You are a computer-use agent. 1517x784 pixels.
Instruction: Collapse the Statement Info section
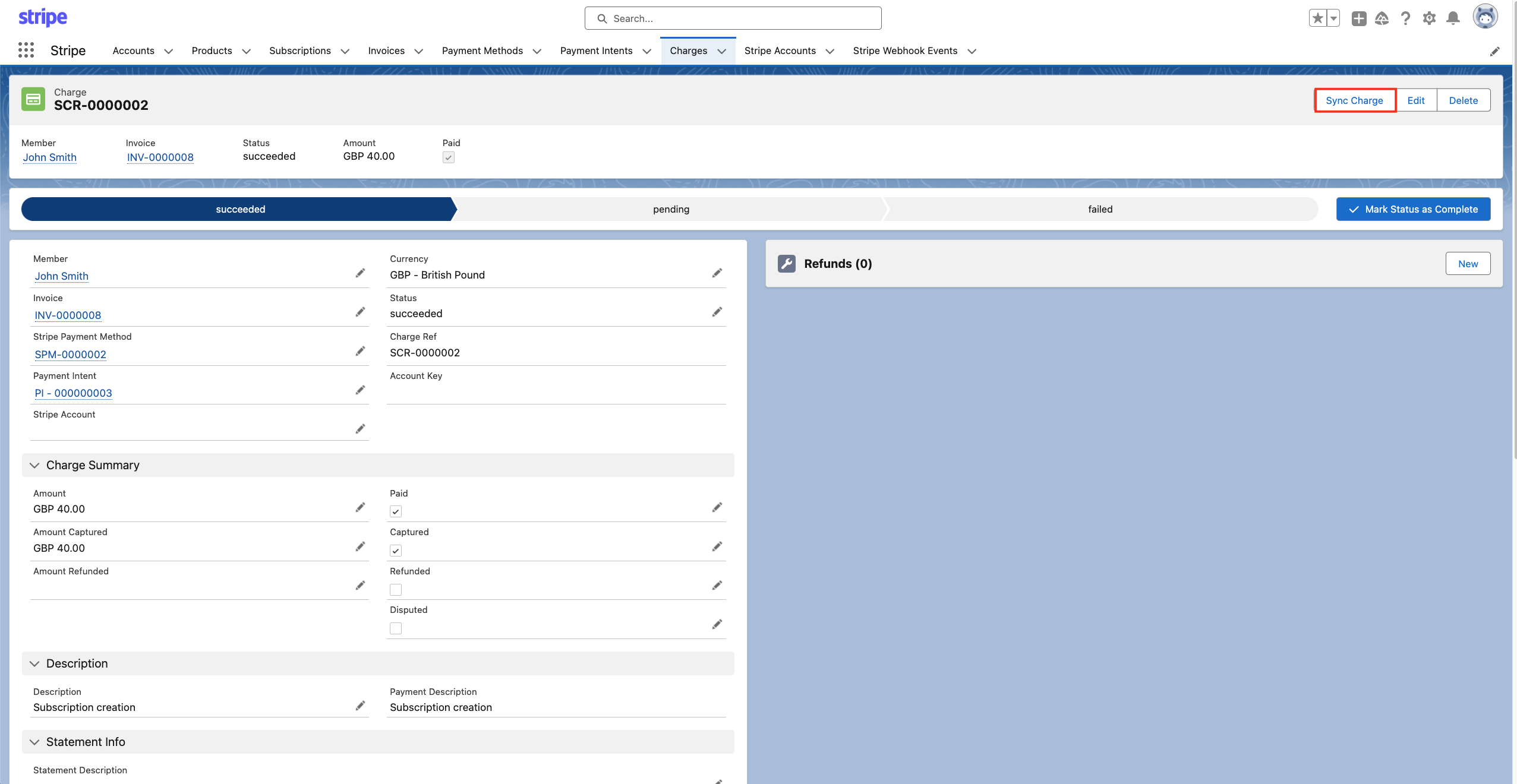click(x=34, y=742)
